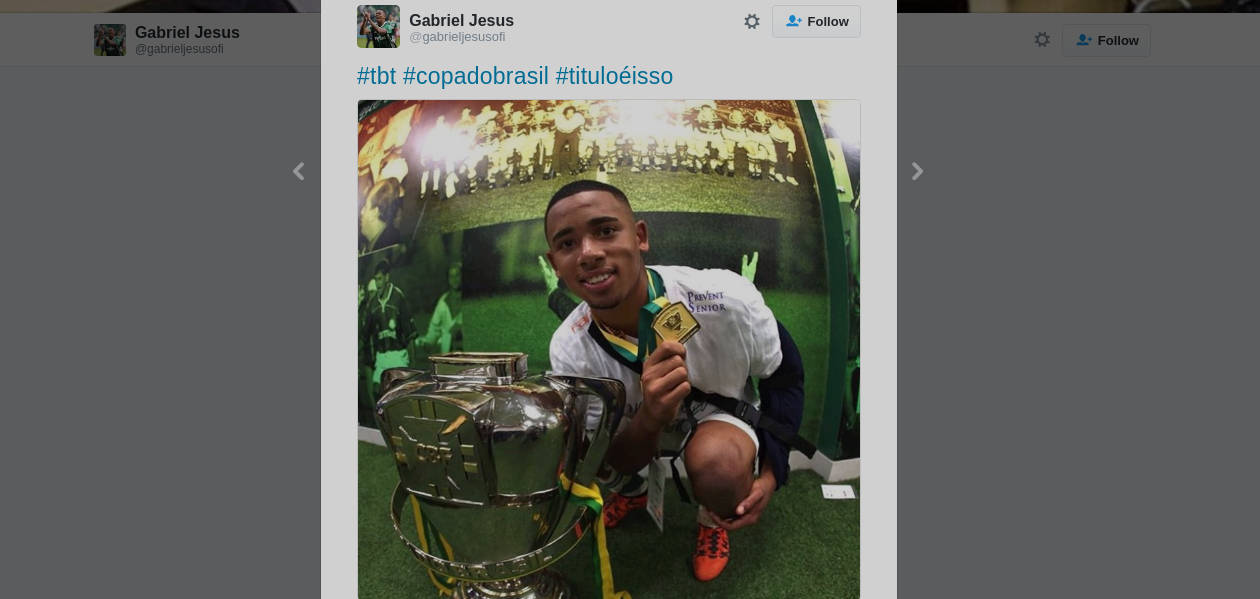The height and width of the screenshot is (599, 1260).
Task: Click the background @gabrieljesusofi handle
Action: pos(179,49)
